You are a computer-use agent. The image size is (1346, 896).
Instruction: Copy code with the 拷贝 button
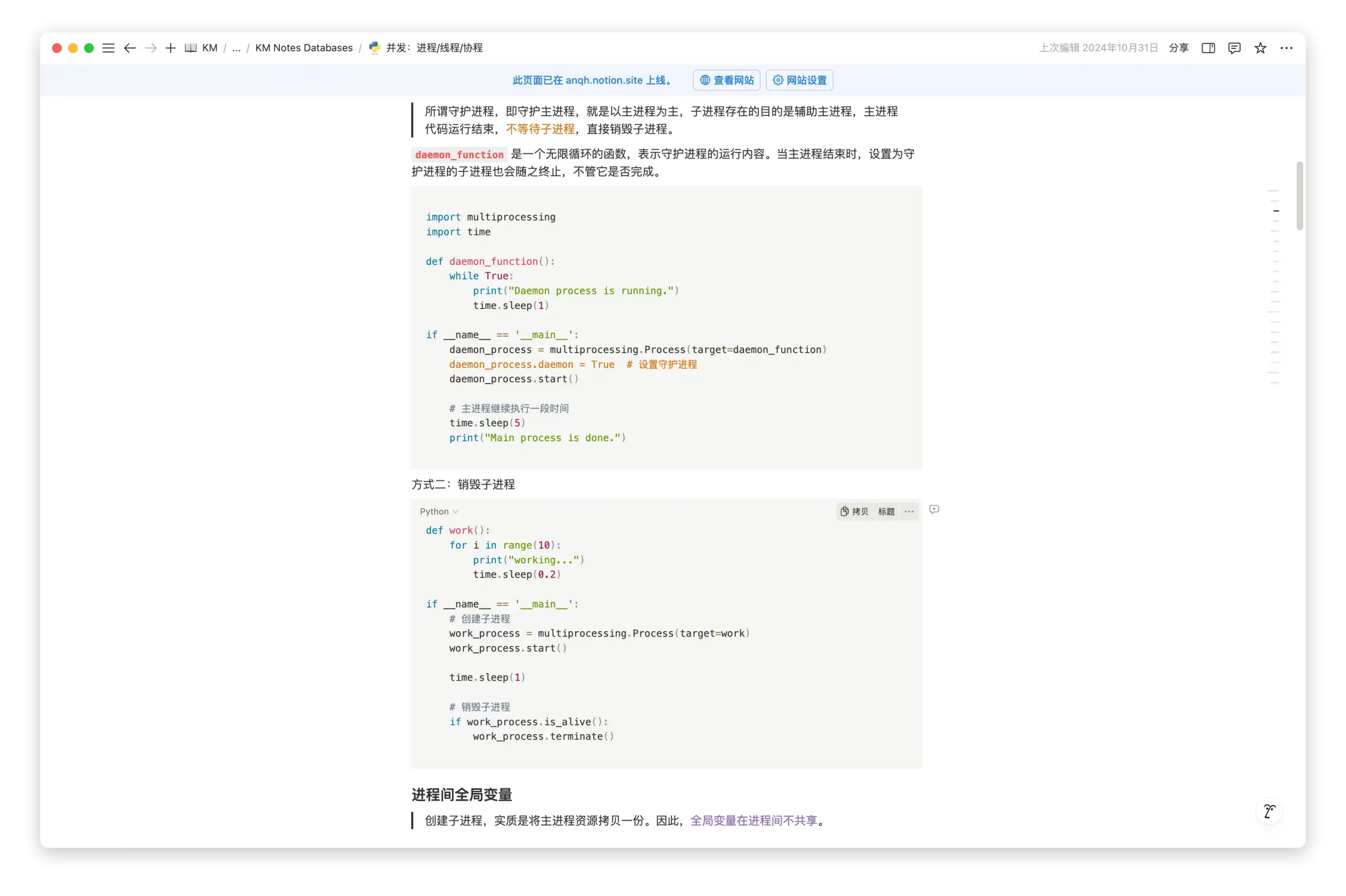(x=854, y=511)
